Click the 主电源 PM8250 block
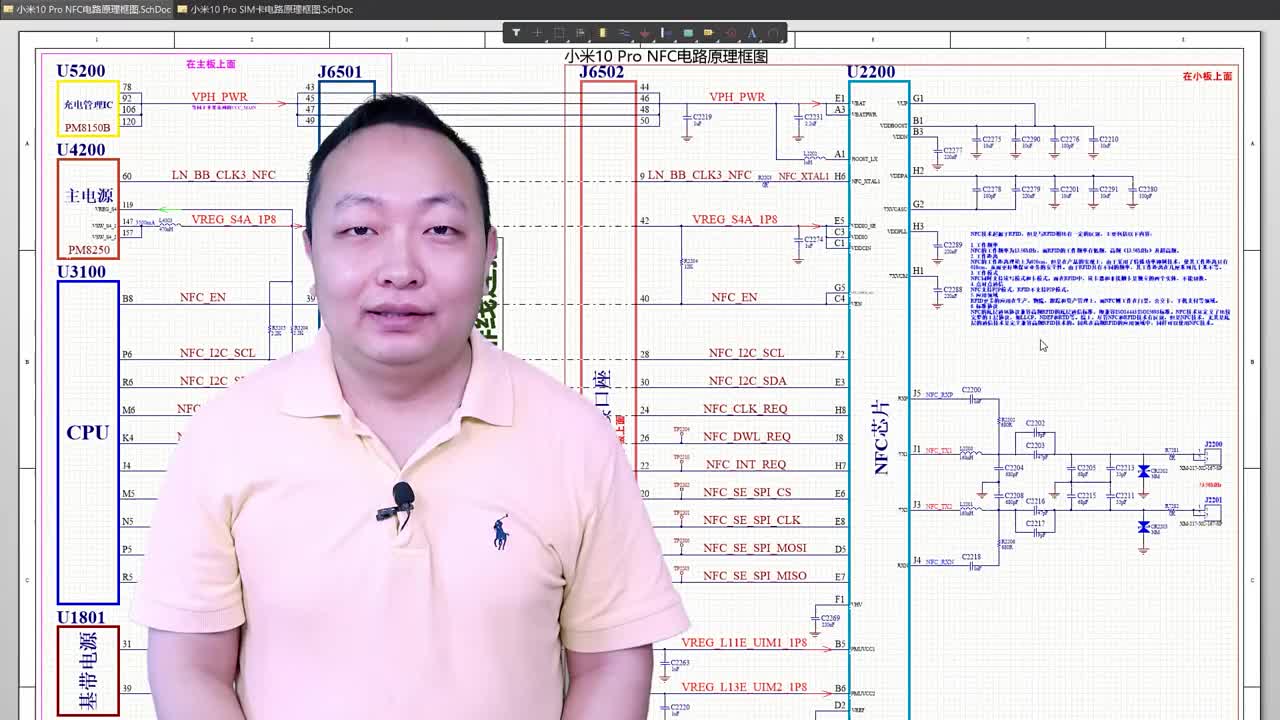This screenshot has width=1280, height=720. 88,209
